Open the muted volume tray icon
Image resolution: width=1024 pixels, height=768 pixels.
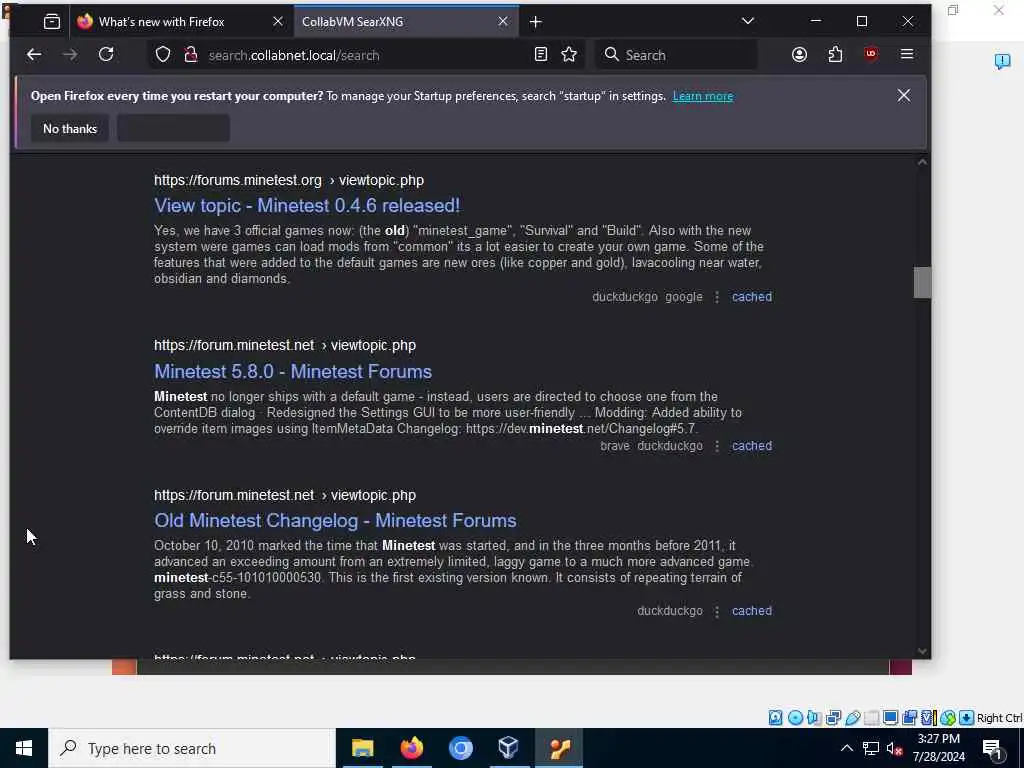tap(895, 748)
